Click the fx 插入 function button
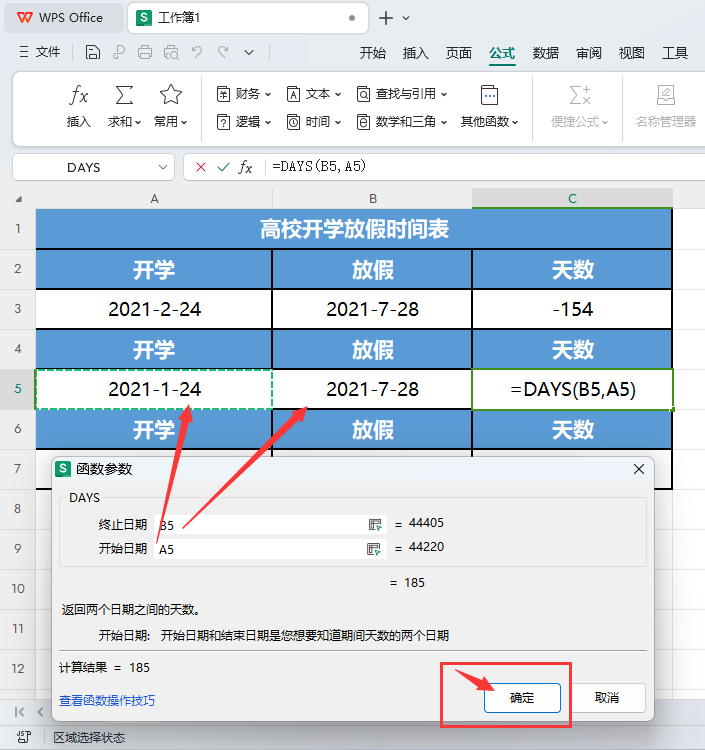The image size is (705, 750). click(78, 106)
